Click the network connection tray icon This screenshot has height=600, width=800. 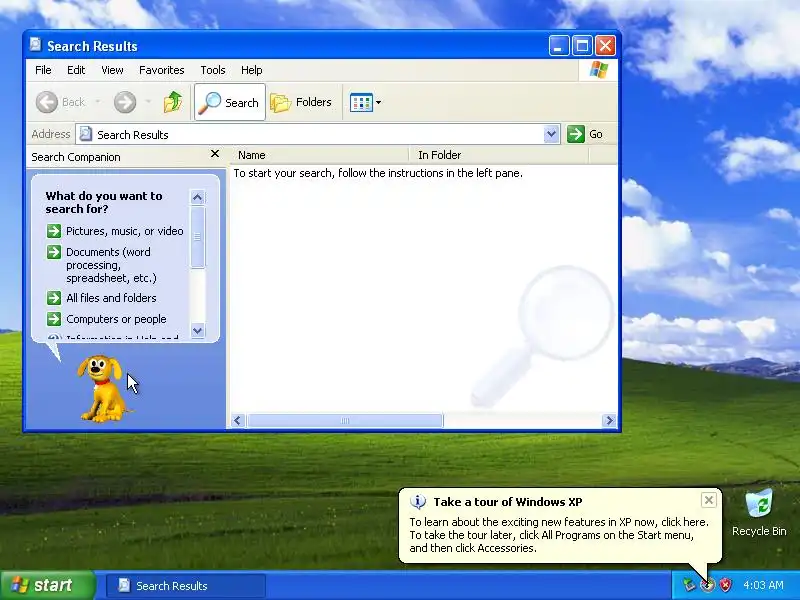click(x=689, y=585)
